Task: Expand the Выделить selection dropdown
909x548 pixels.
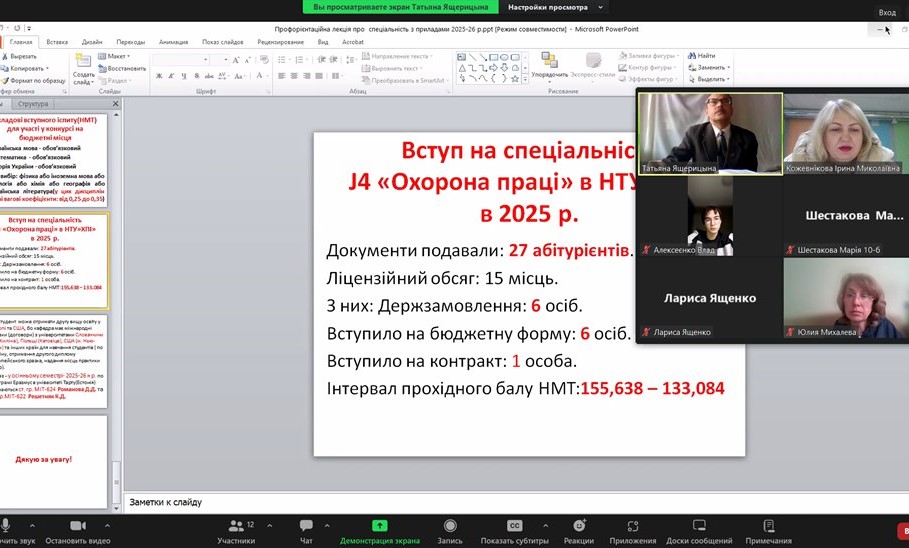Action: [x=710, y=79]
